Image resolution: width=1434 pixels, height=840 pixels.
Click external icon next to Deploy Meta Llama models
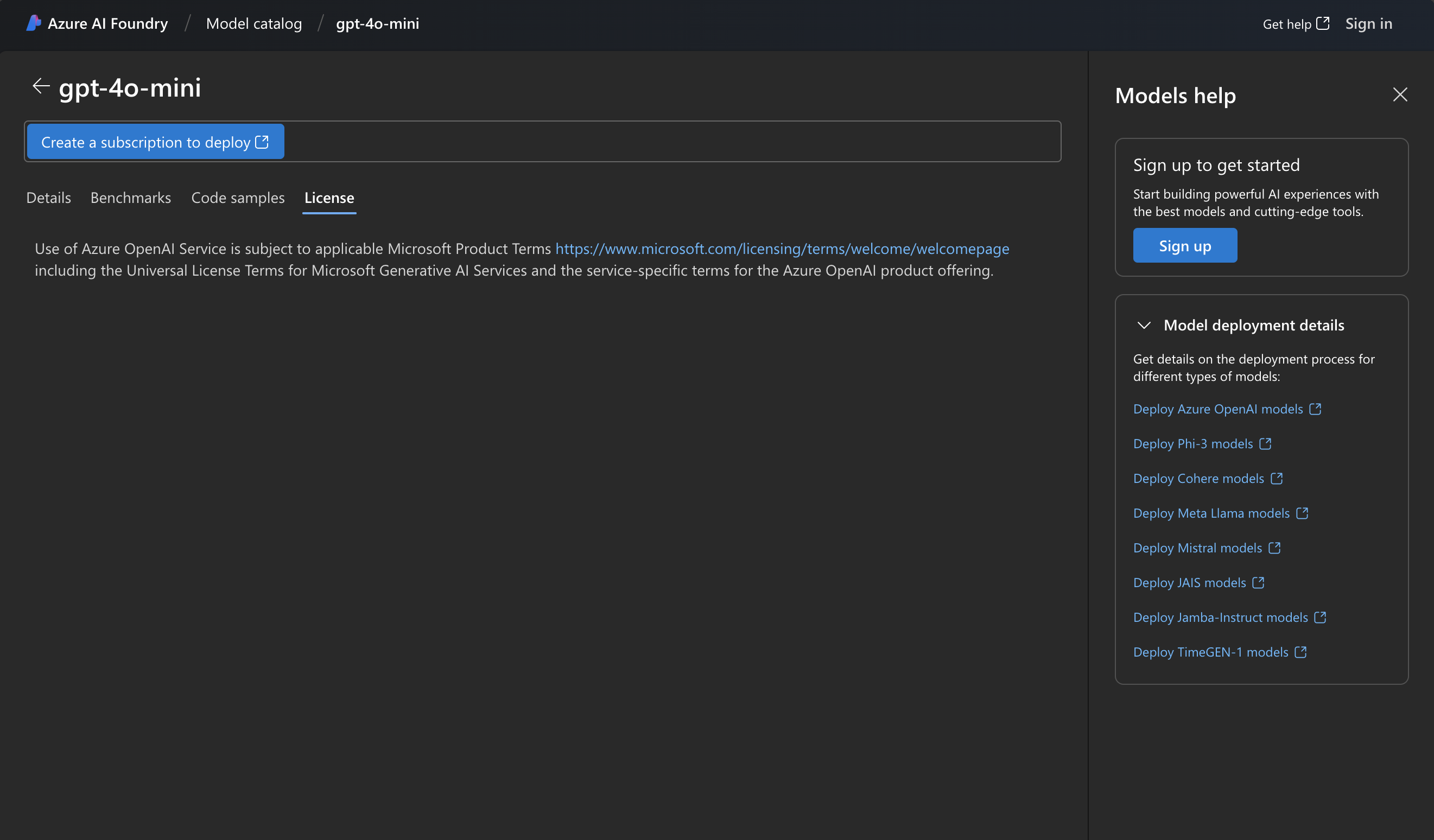(1302, 513)
